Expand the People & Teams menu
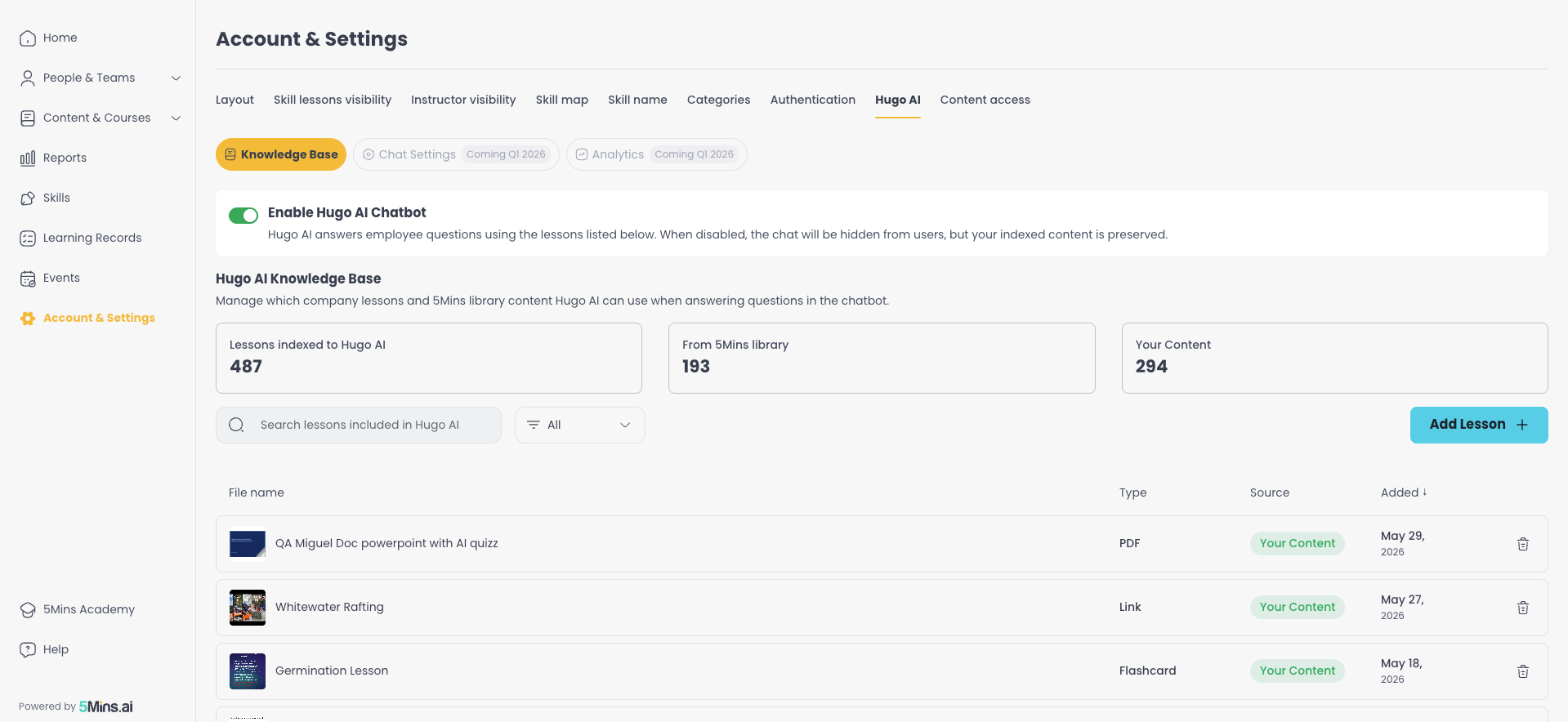 point(176,78)
